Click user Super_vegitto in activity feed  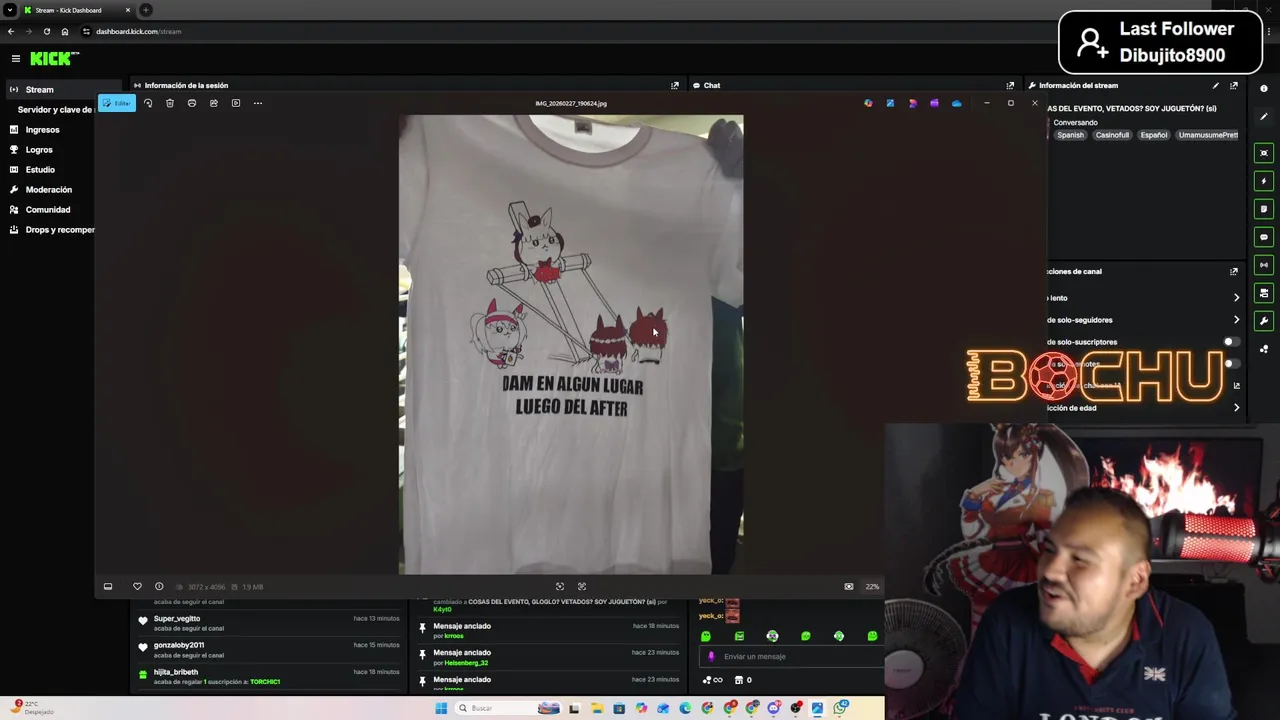[x=177, y=619]
